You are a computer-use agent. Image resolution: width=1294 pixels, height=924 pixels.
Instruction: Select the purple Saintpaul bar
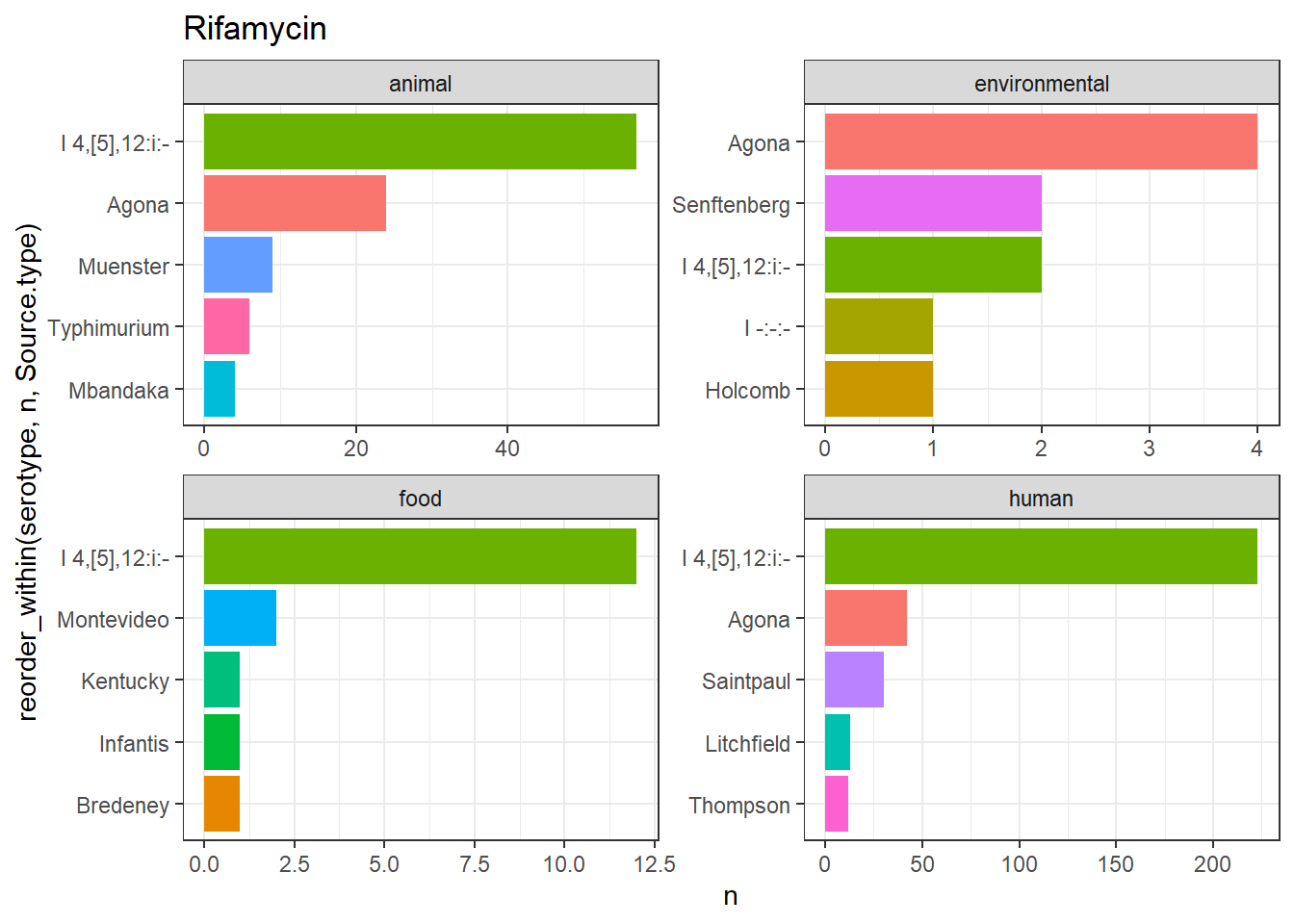coord(854,680)
